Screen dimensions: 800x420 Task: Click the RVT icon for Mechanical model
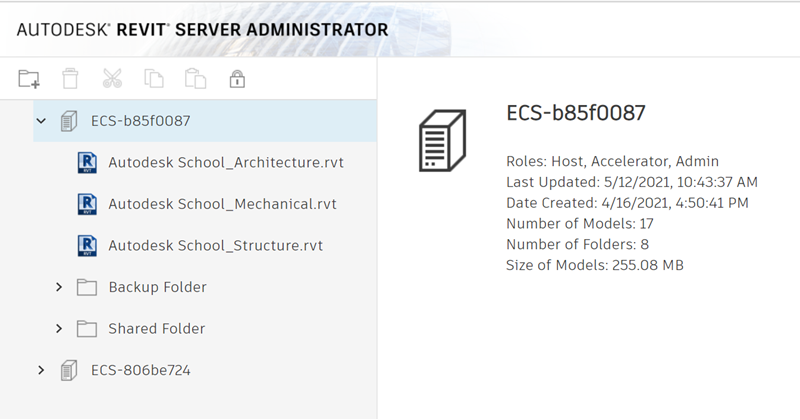tap(87, 204)
